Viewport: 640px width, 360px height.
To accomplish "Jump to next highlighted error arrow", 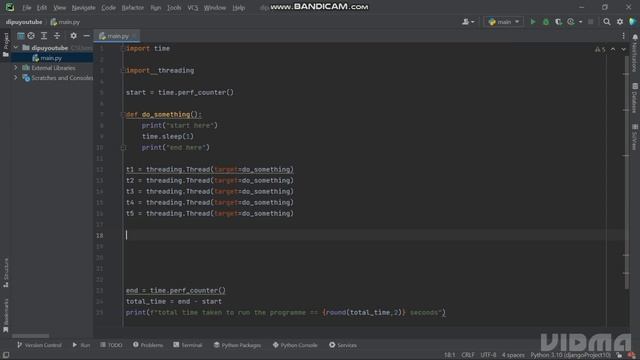I will [x=623, y=49].
